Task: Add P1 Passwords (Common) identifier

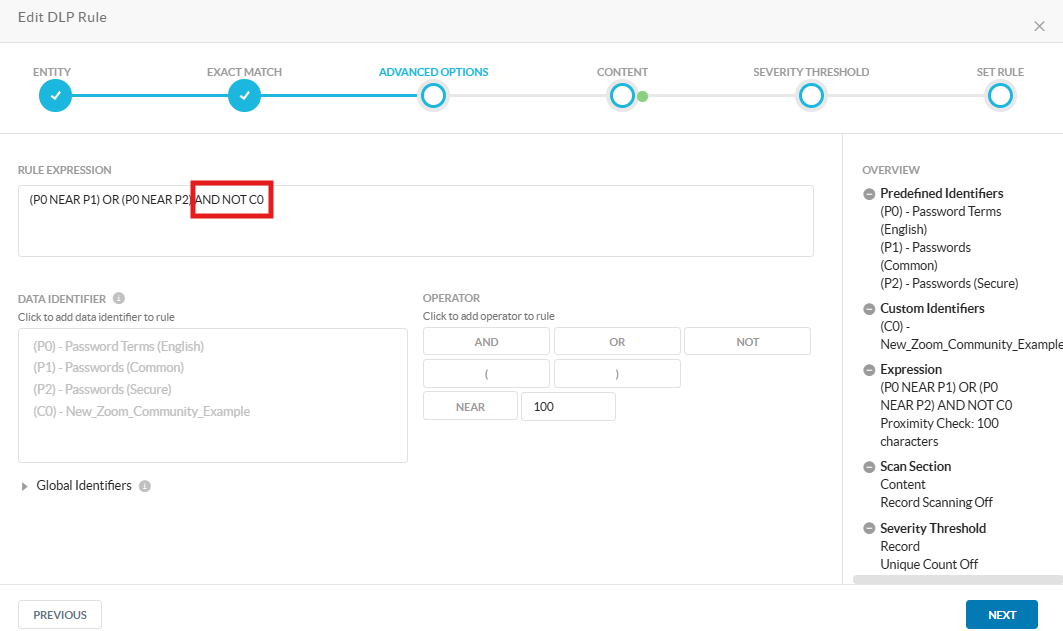Action: pyautogui.click(x=108, y=367)
